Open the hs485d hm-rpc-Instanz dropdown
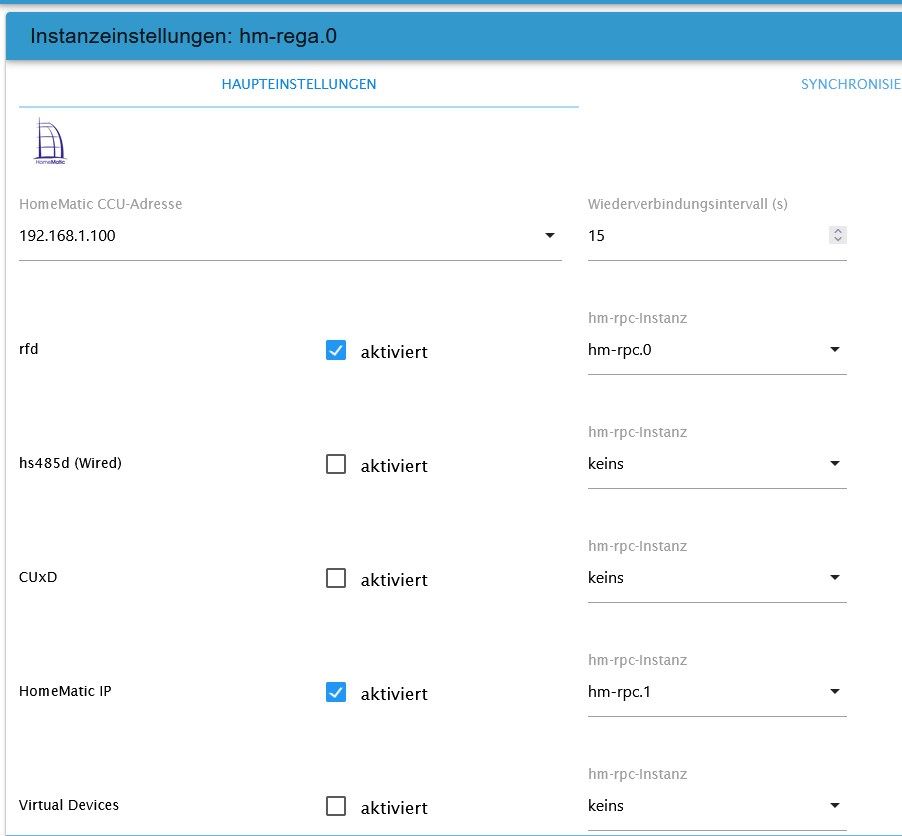This screenshot has height=836, width=902. point(717,464)
